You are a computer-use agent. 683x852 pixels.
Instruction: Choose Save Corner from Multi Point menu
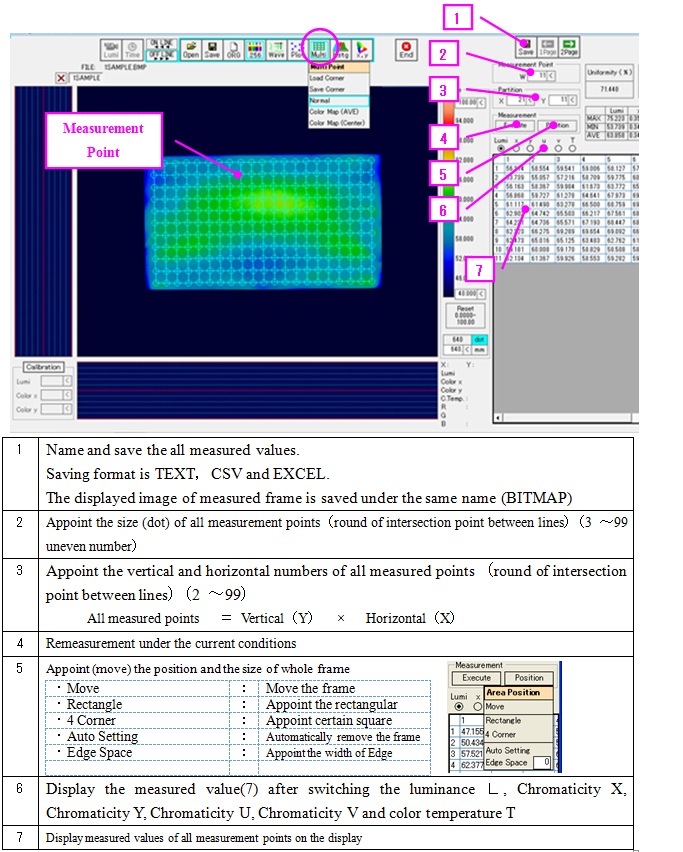click(x=339, y=89)
